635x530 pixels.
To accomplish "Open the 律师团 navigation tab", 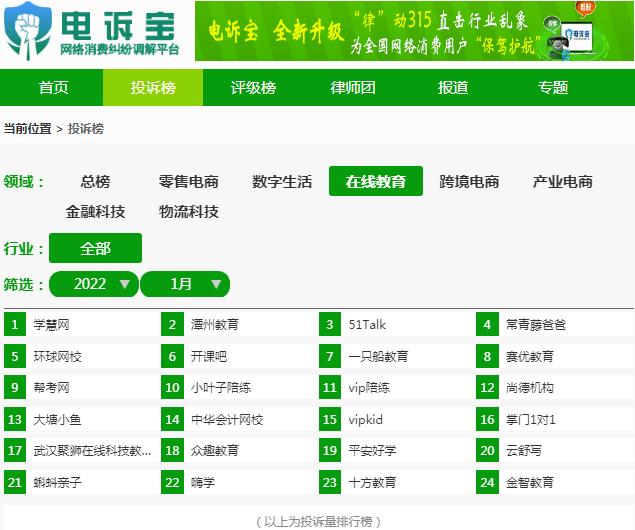I will 353,88.
